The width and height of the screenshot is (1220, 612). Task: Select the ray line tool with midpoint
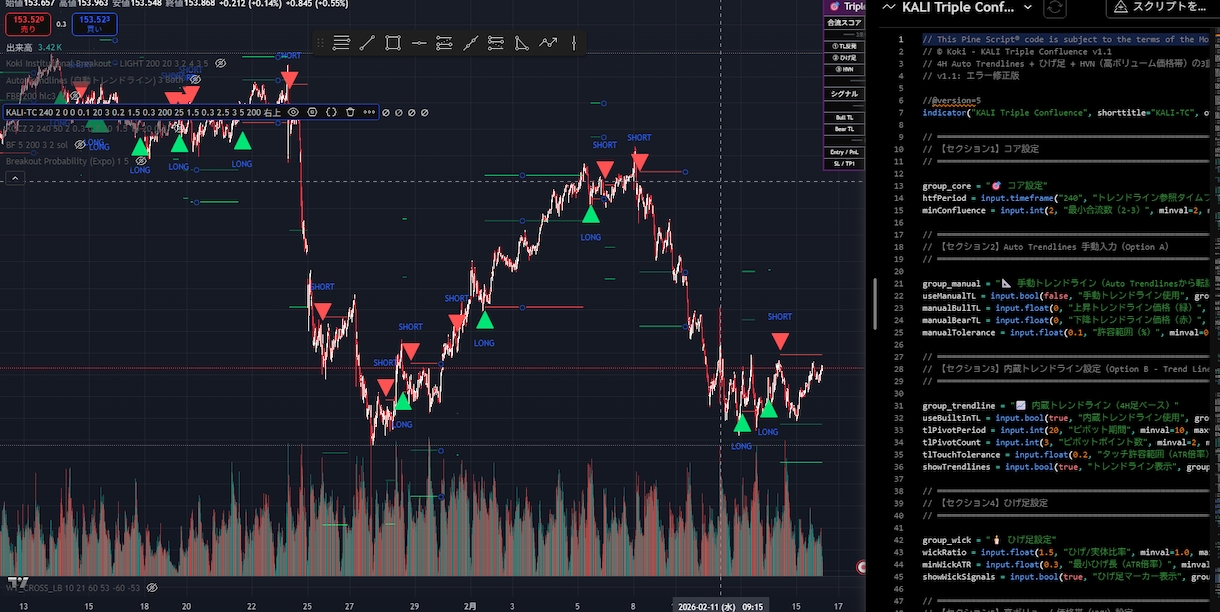471,43
